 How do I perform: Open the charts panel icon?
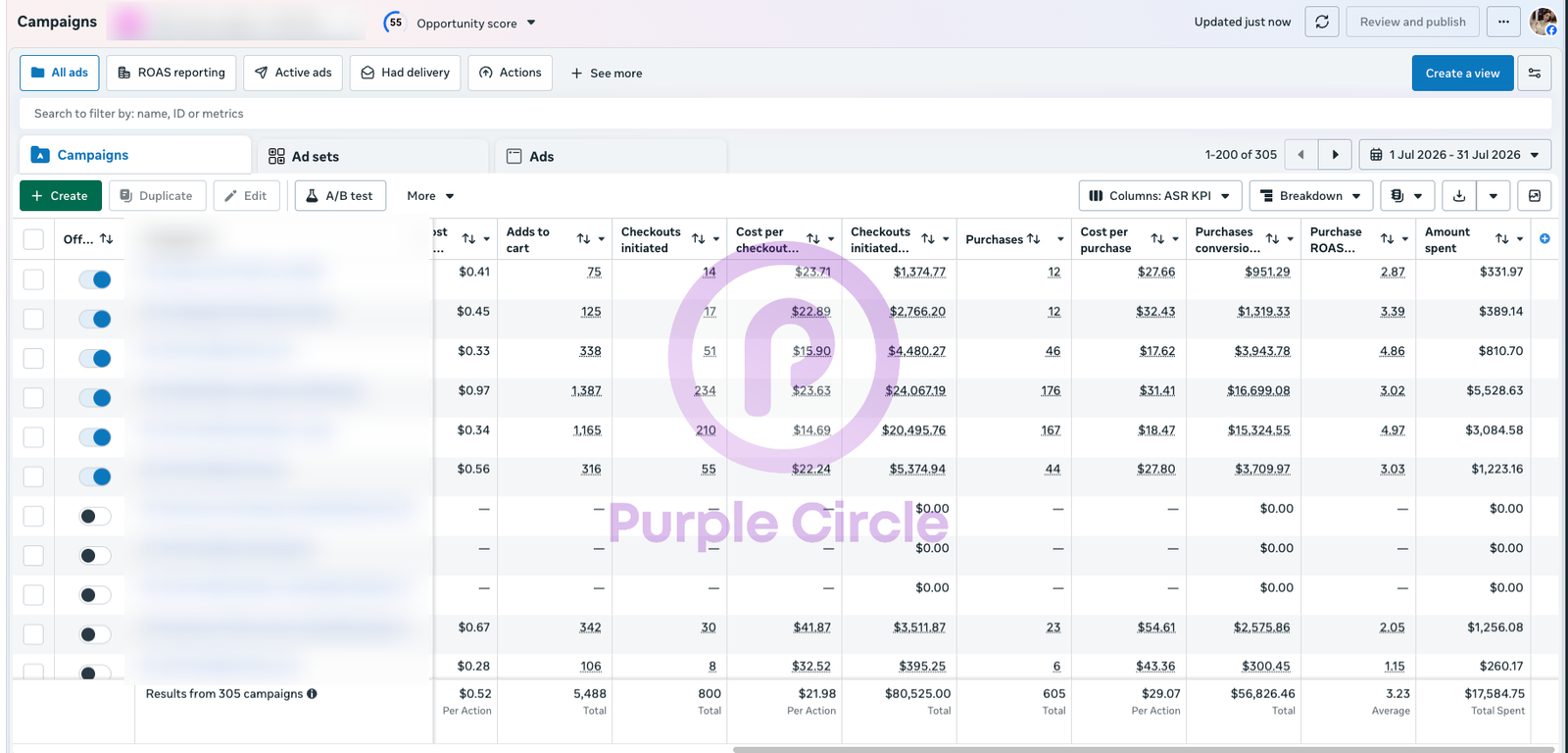1535,196
